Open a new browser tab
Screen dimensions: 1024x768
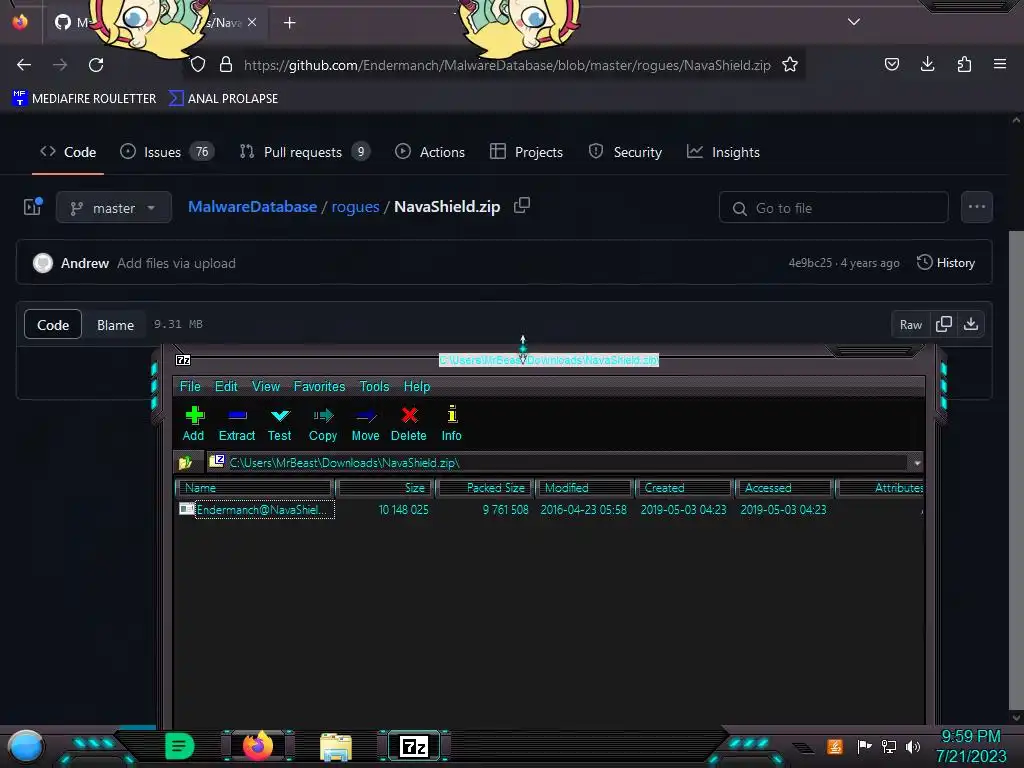289,23
